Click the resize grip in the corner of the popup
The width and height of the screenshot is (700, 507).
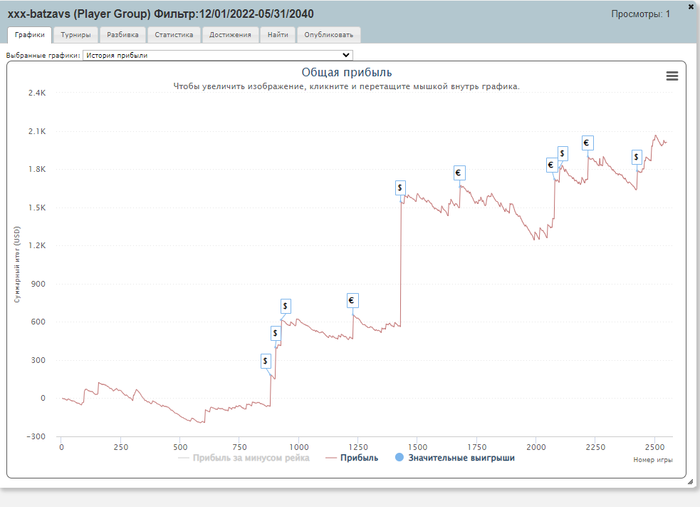pos(690,481)
